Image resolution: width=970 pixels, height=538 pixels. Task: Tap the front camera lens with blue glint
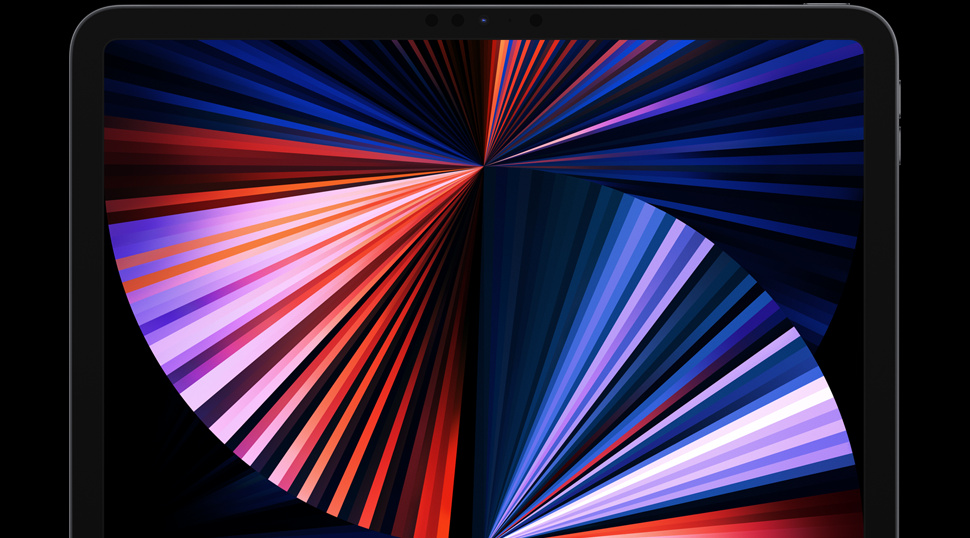pos(485,20)
